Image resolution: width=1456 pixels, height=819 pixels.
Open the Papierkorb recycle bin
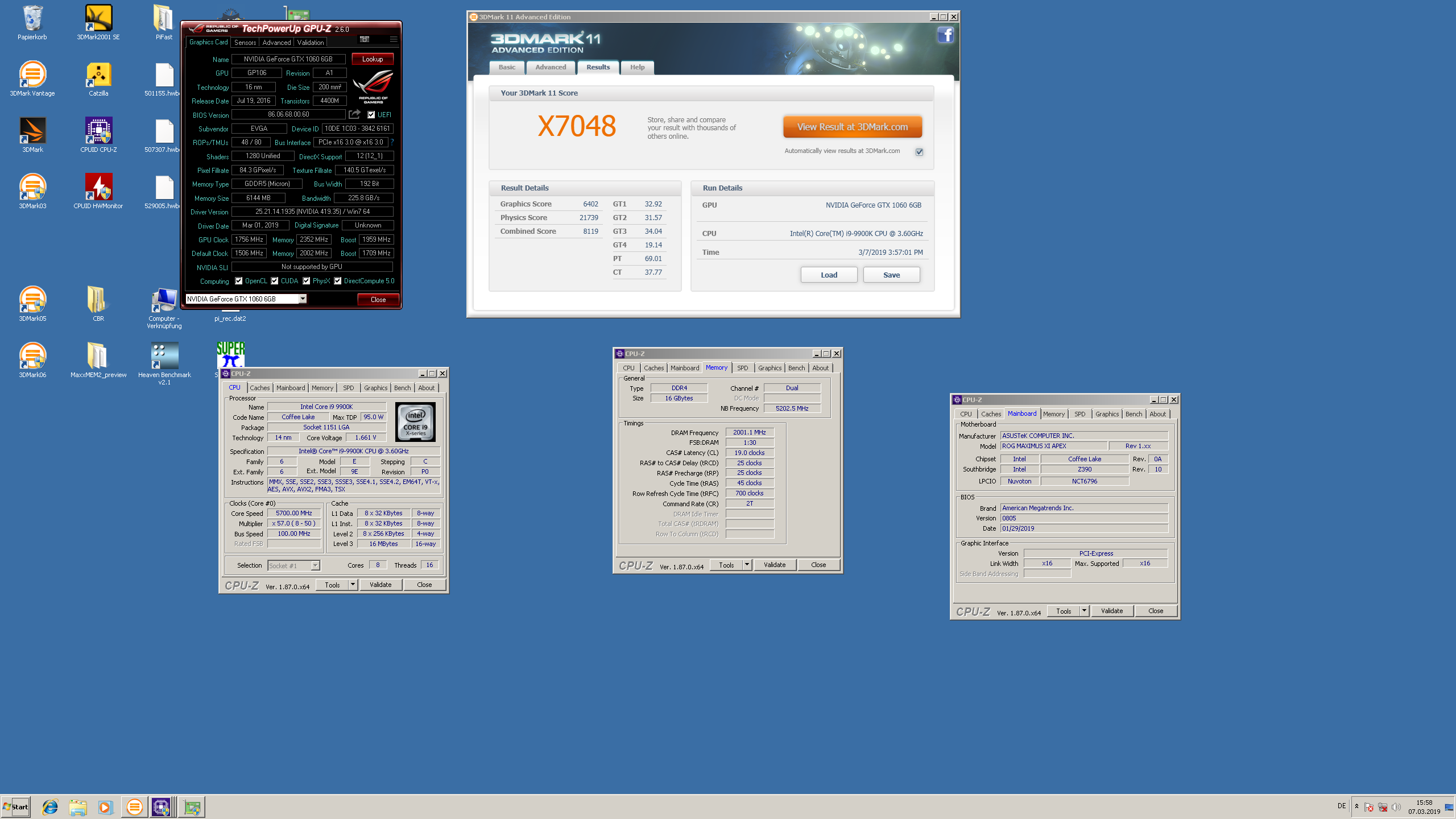tap(32, 23)
